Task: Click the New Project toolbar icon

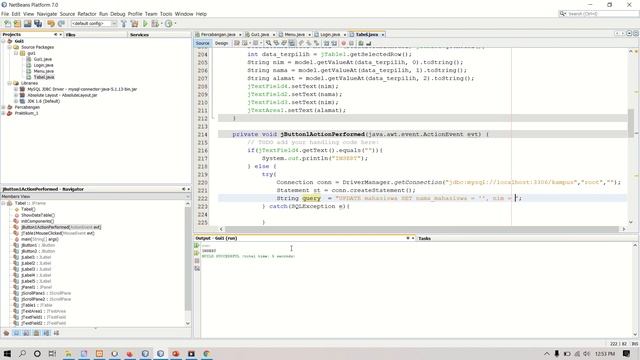Action: tap(17, 24)
